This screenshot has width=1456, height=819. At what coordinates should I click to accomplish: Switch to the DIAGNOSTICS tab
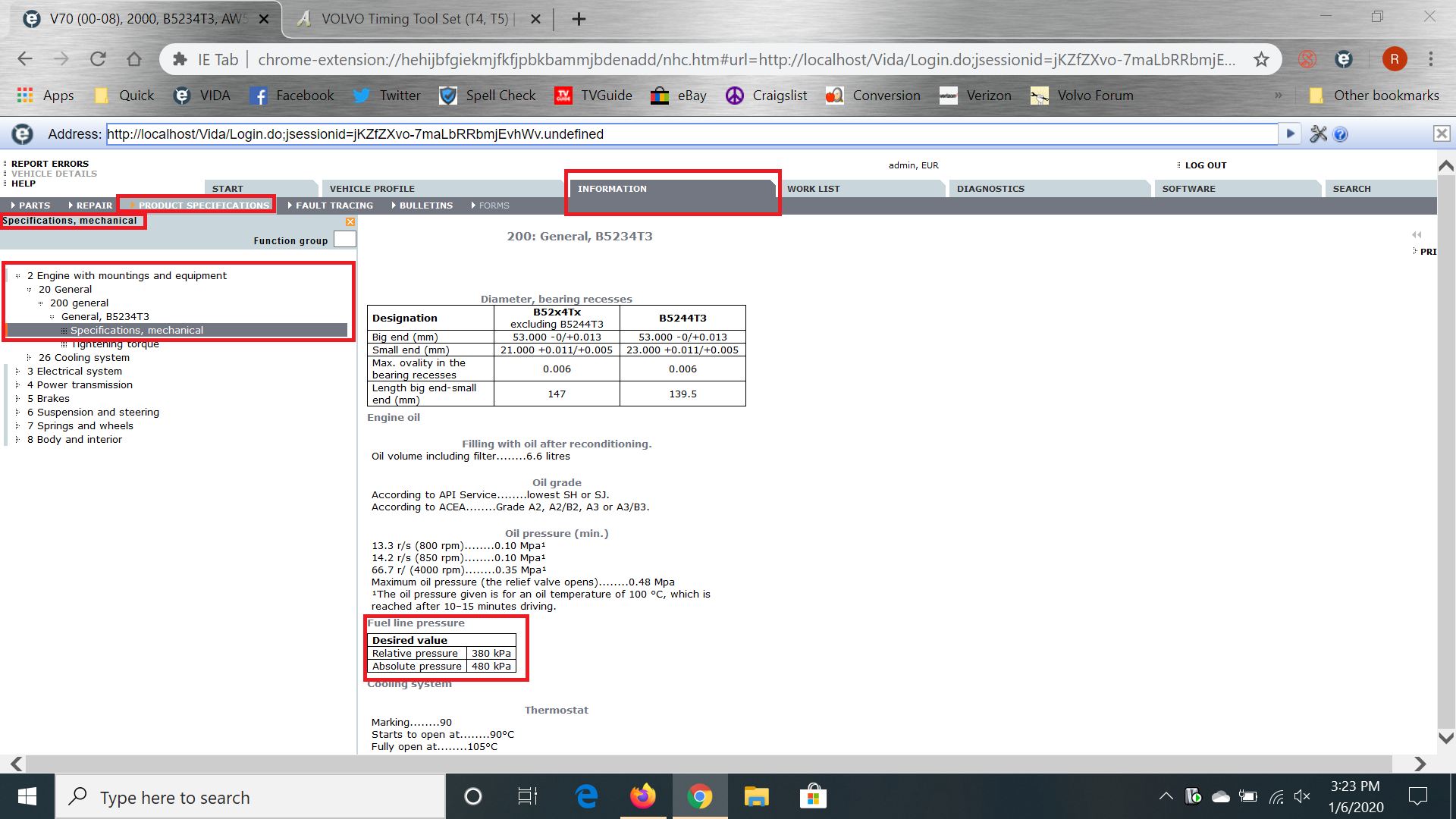990,189
